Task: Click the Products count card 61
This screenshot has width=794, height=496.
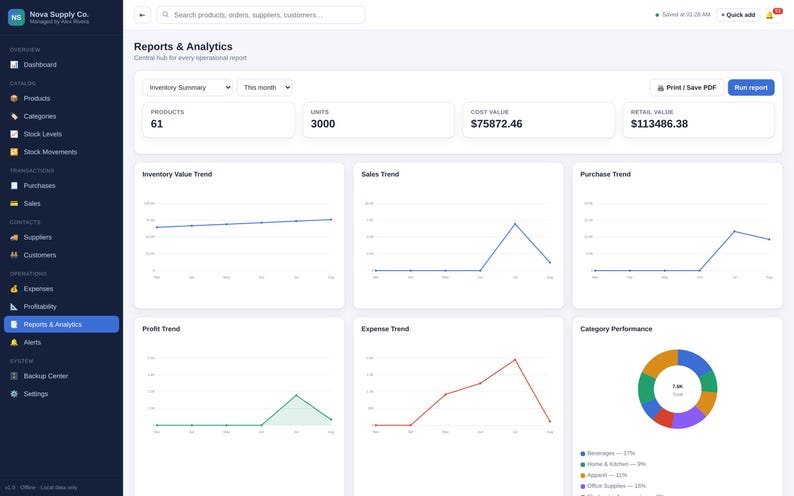Action: (x=218, y=120)
